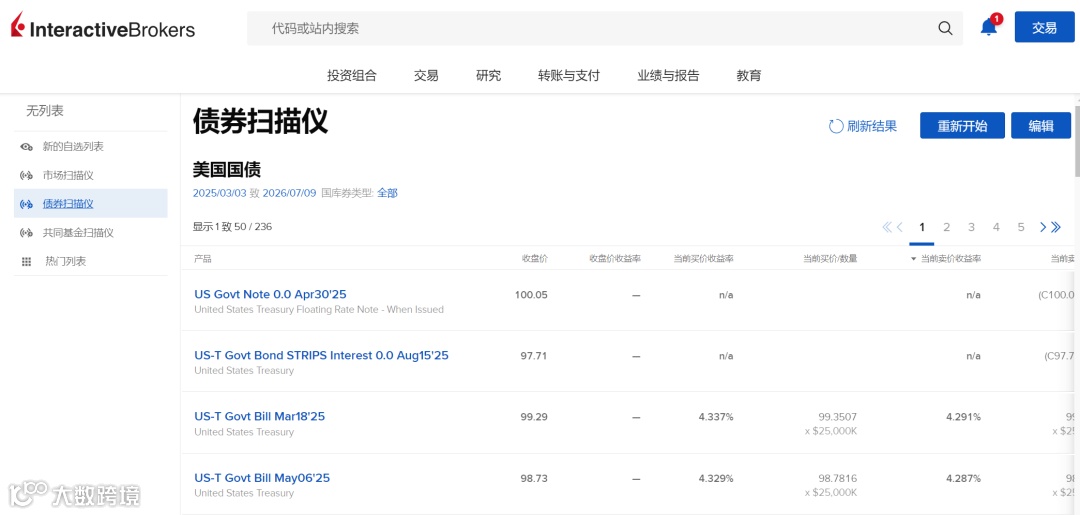Click the grid icon beside 热门列表
1080x515 pixels.
pyautogui.click(x=27, y=262)
